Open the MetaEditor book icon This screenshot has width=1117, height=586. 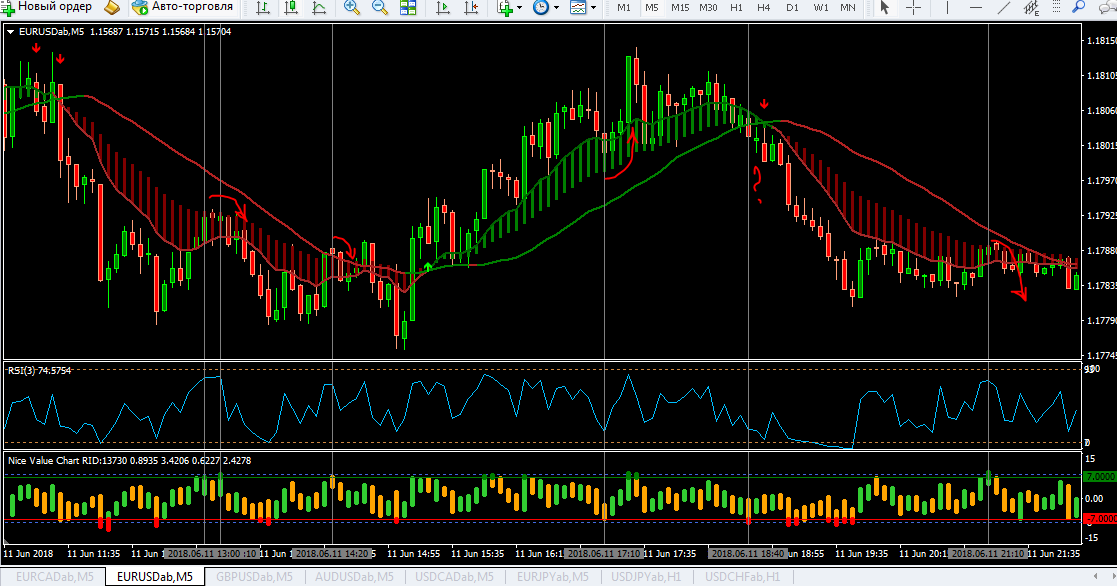pos(112,7)
